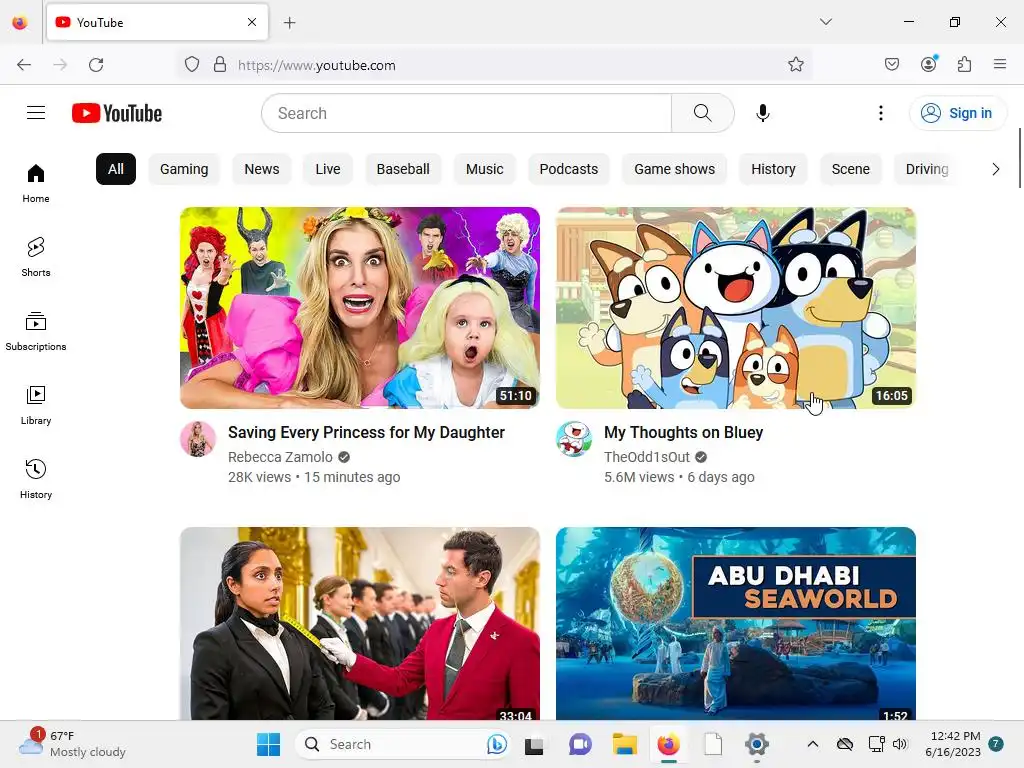The width and height of the screenshot is (1024, 768).
Task: Open YouTube settings three-dot menu
Action: tap(880, 113)
